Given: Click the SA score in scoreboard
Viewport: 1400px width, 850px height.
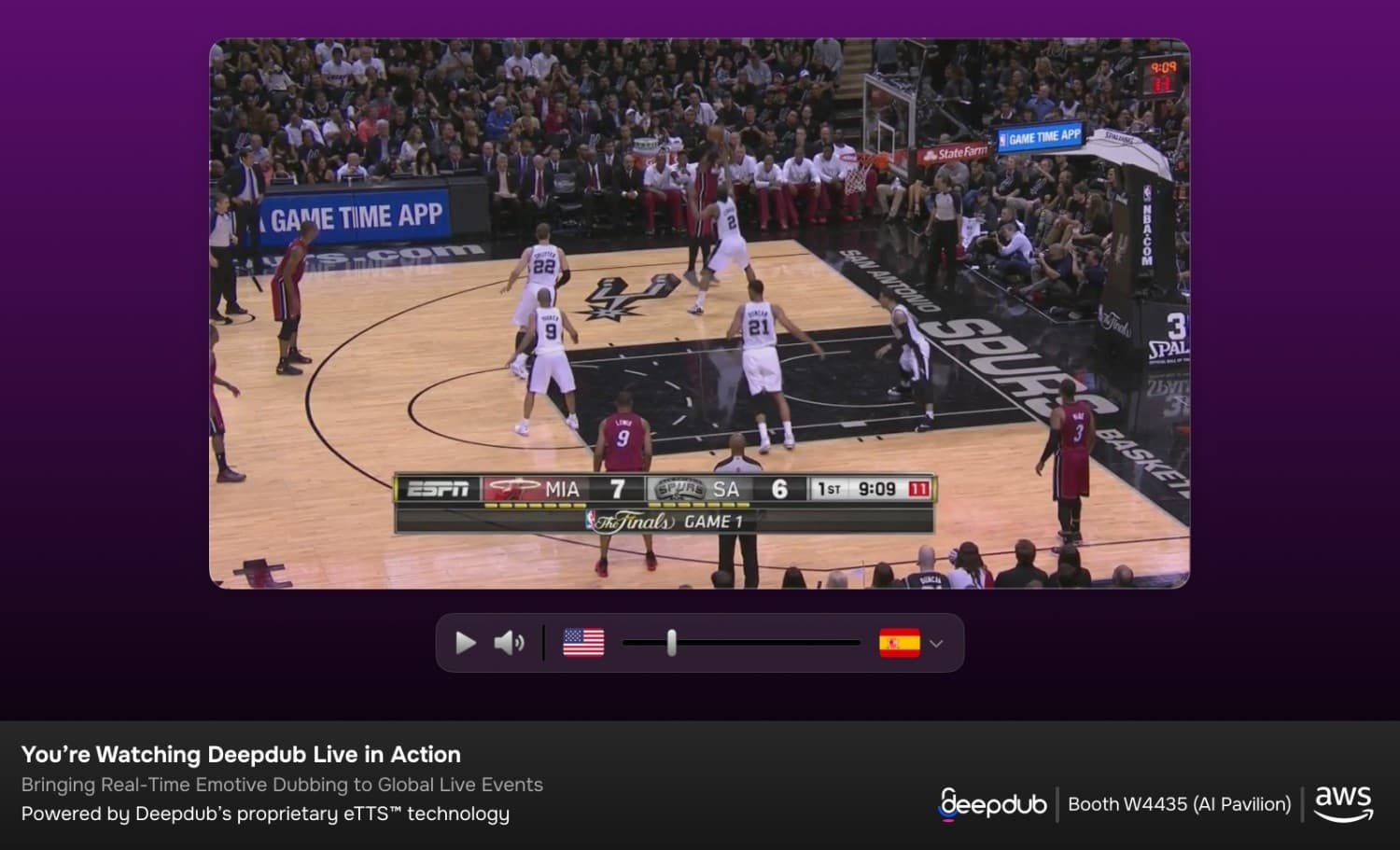Looking at the screenshot, I should 779,489.
